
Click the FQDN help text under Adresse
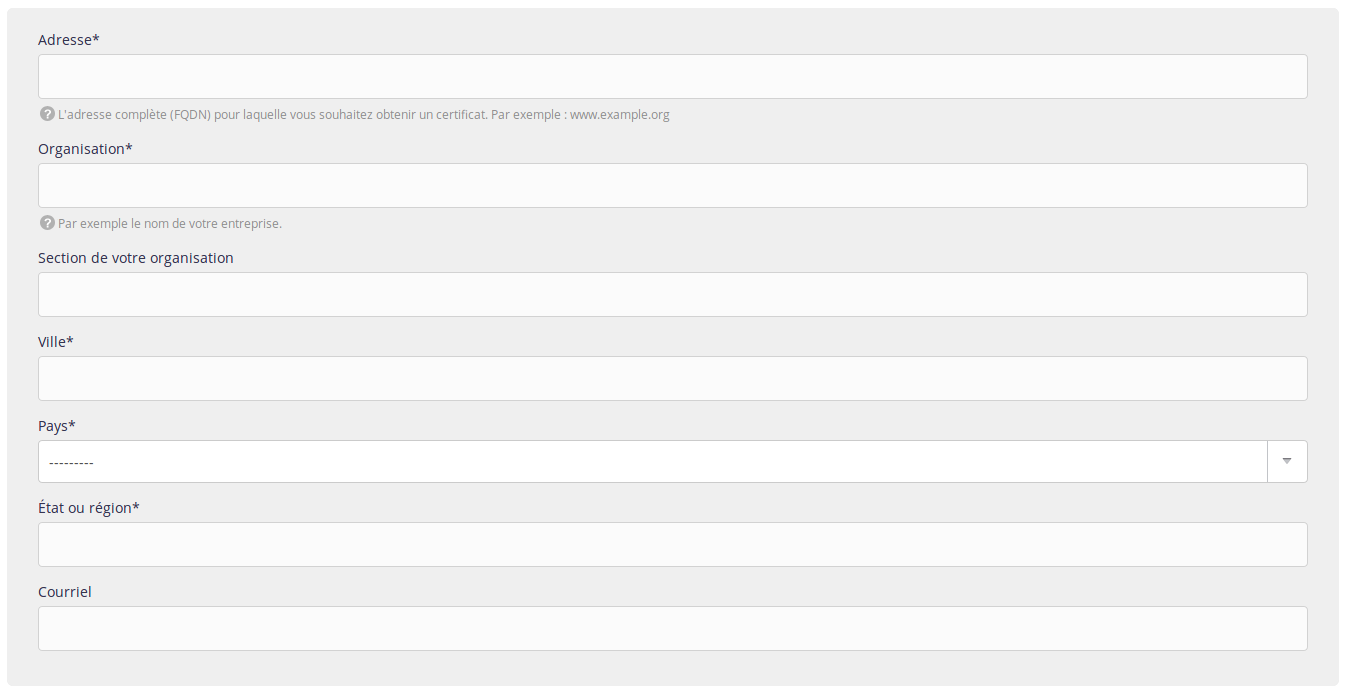[x=364, y=115]
